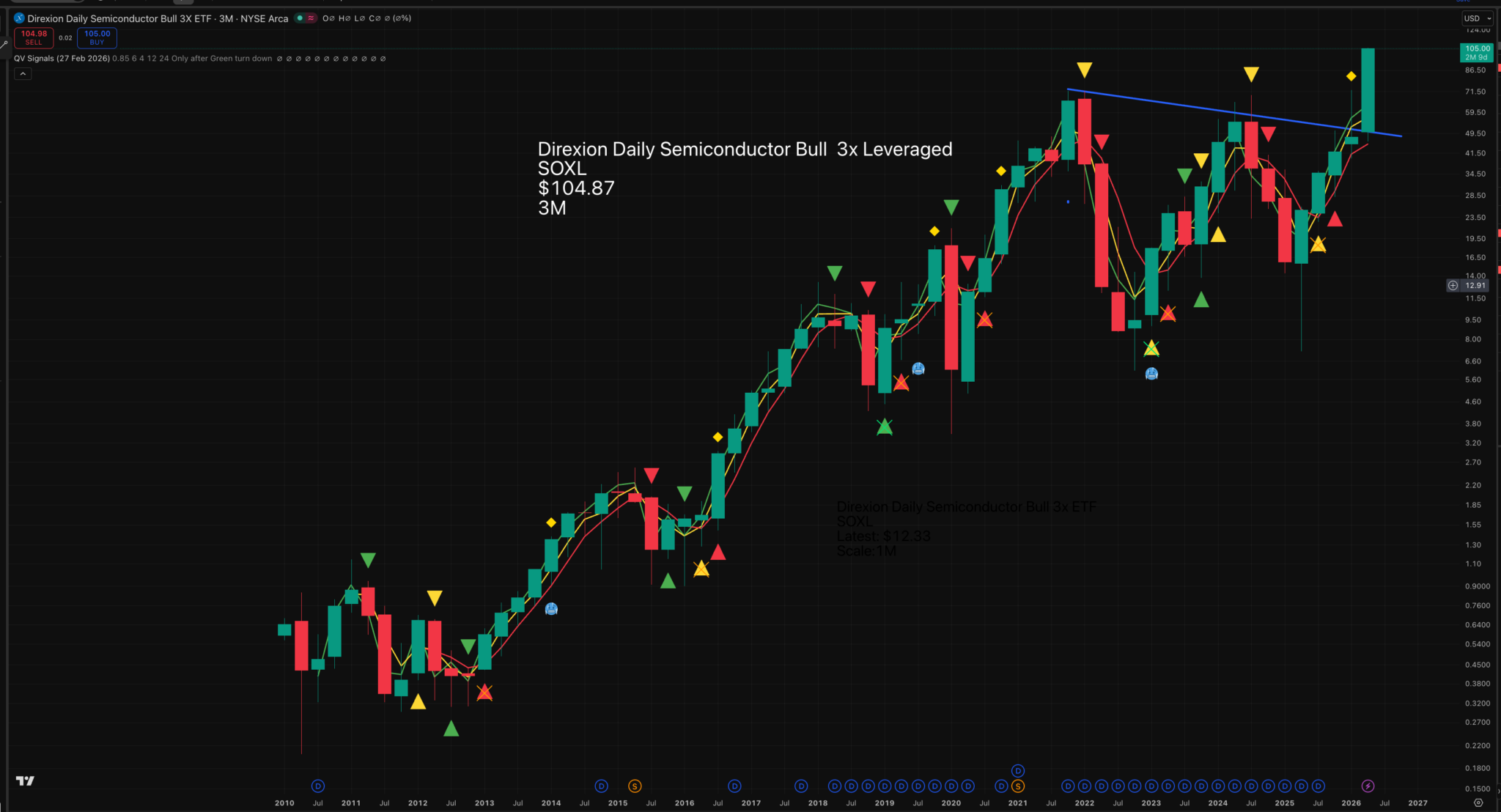Click the chart symbol title text

[x=158, y=18]
